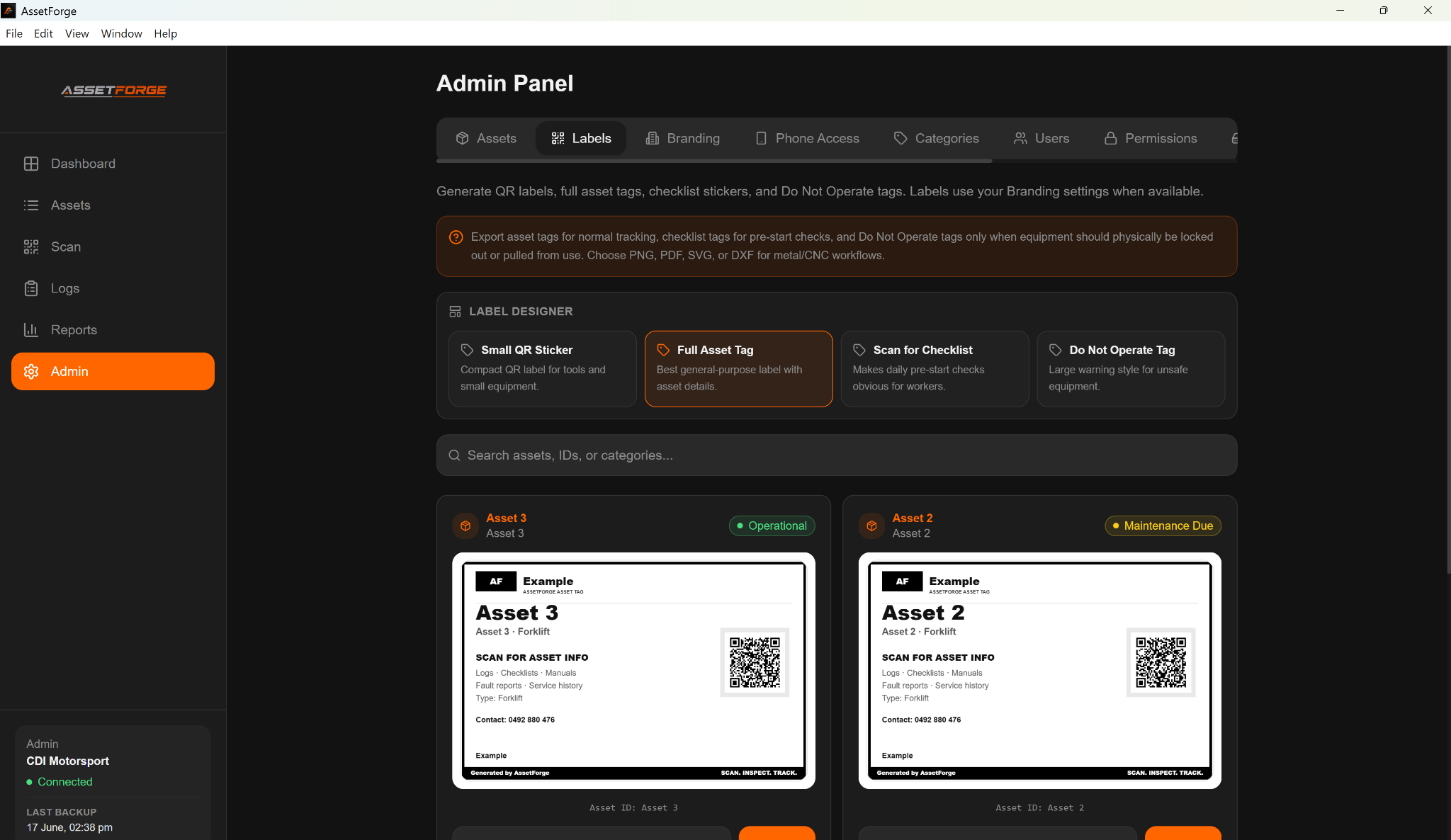Click the CDI Motorsport account card
Screen dimensions: 1451x840
pyautogui.click(x=113, y=783)
